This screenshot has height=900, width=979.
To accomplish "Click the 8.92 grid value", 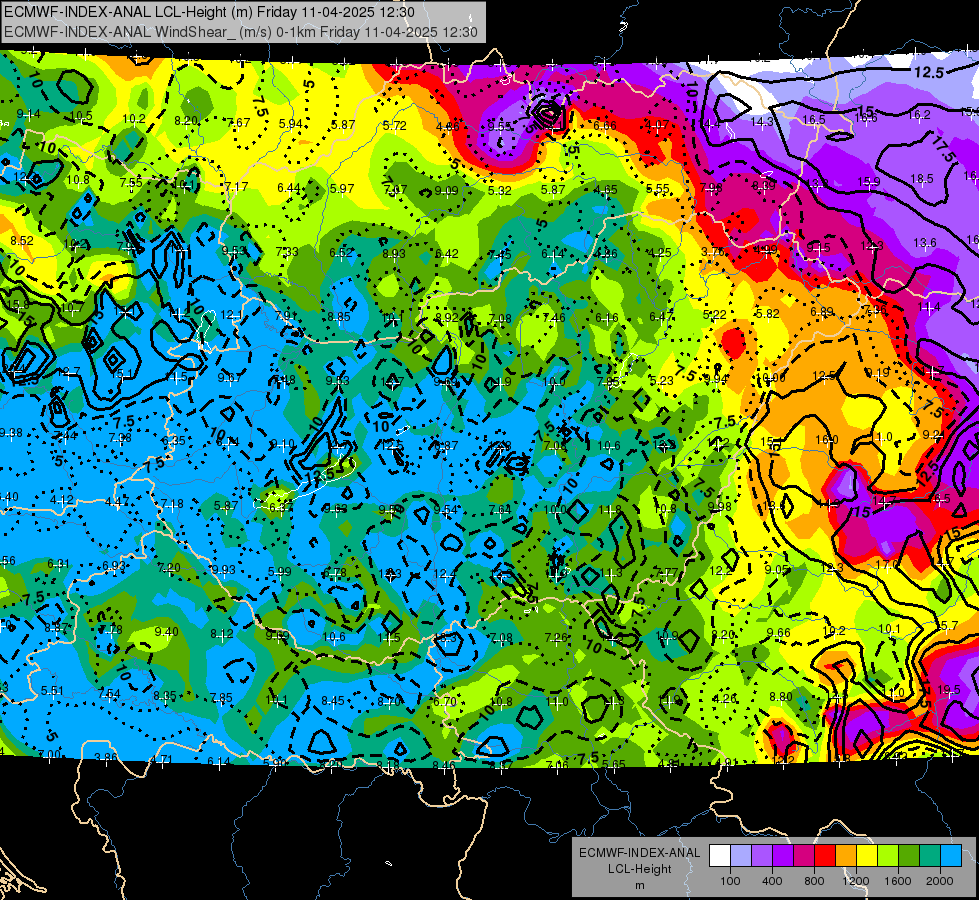I will click(446, 317).
